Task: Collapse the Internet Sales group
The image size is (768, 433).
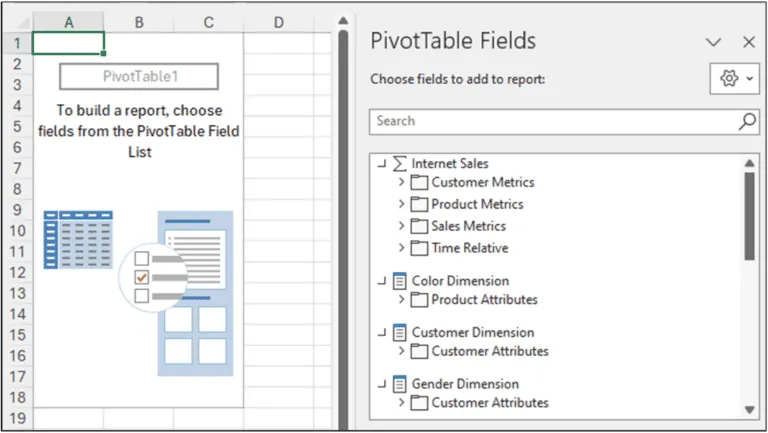Action: [382, 163]
